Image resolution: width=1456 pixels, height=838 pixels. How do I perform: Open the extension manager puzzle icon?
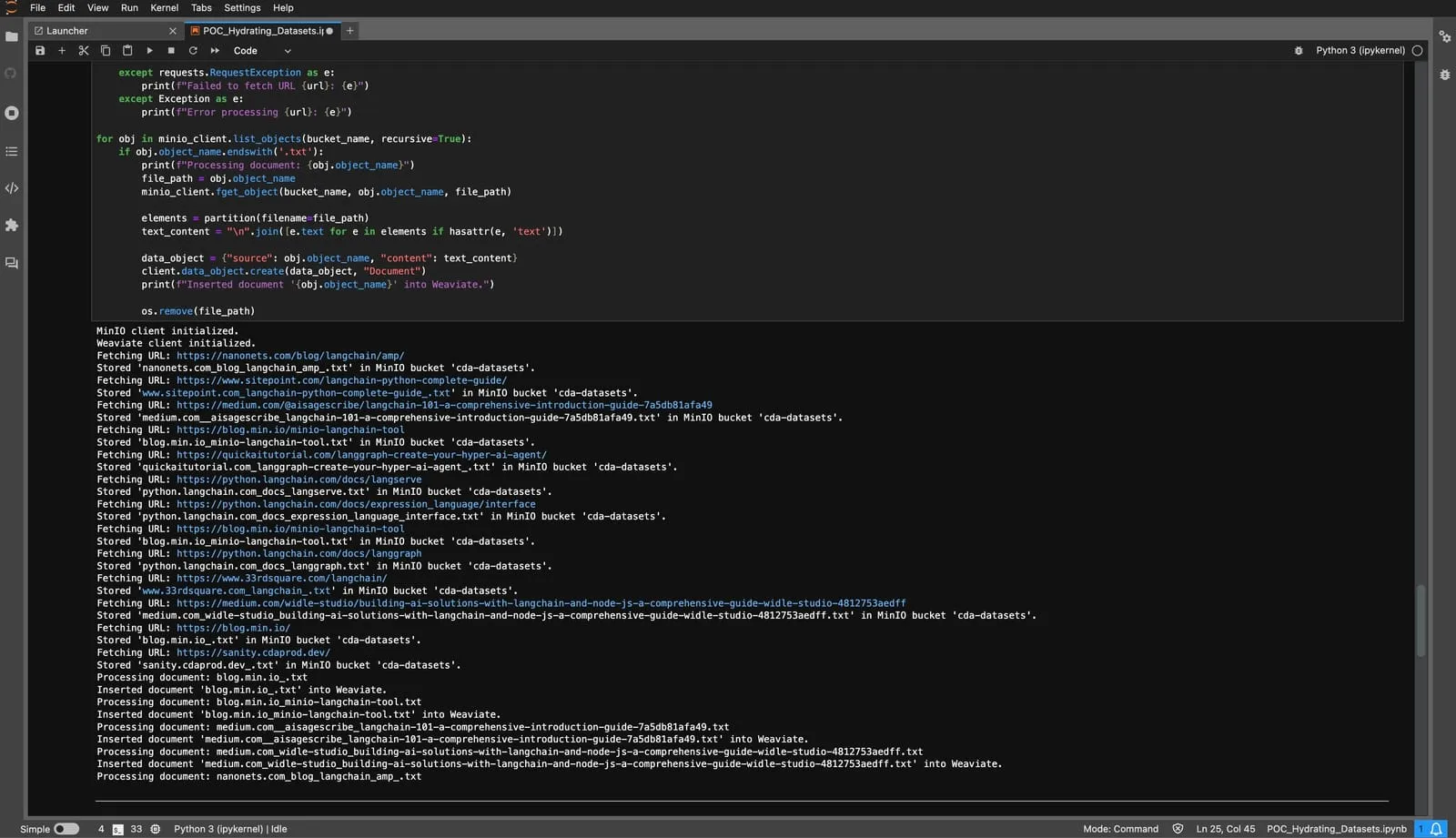[x=12, y=226]
